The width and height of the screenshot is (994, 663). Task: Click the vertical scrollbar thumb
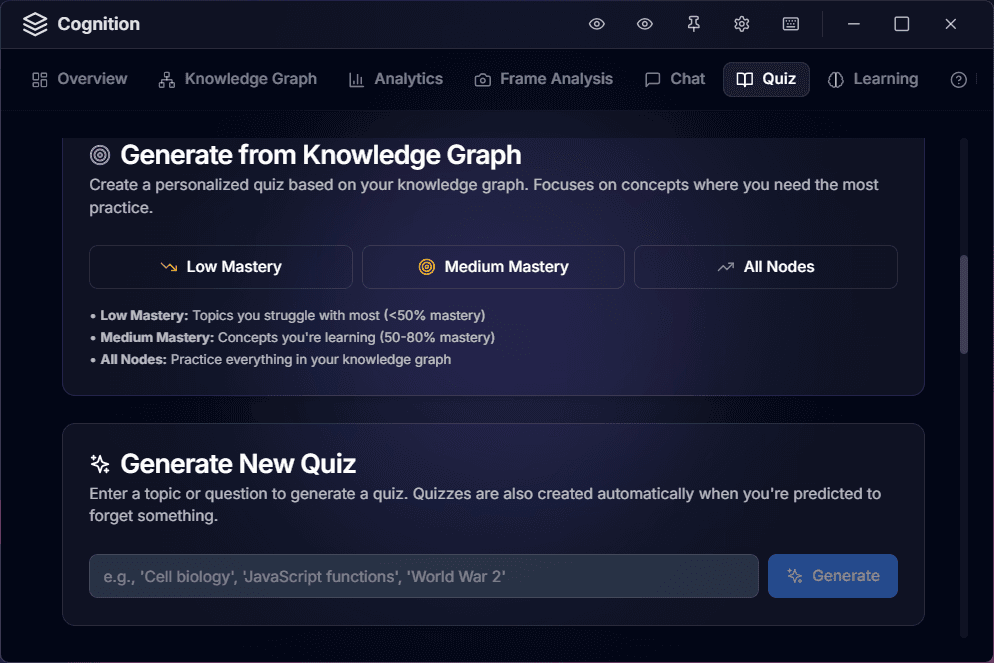point(964,304)
